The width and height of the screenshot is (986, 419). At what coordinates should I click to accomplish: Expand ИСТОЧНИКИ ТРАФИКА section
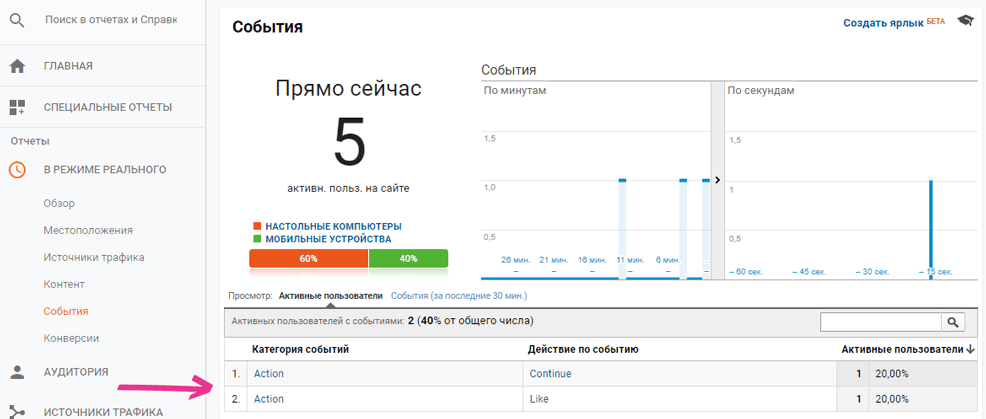[104, 413]
